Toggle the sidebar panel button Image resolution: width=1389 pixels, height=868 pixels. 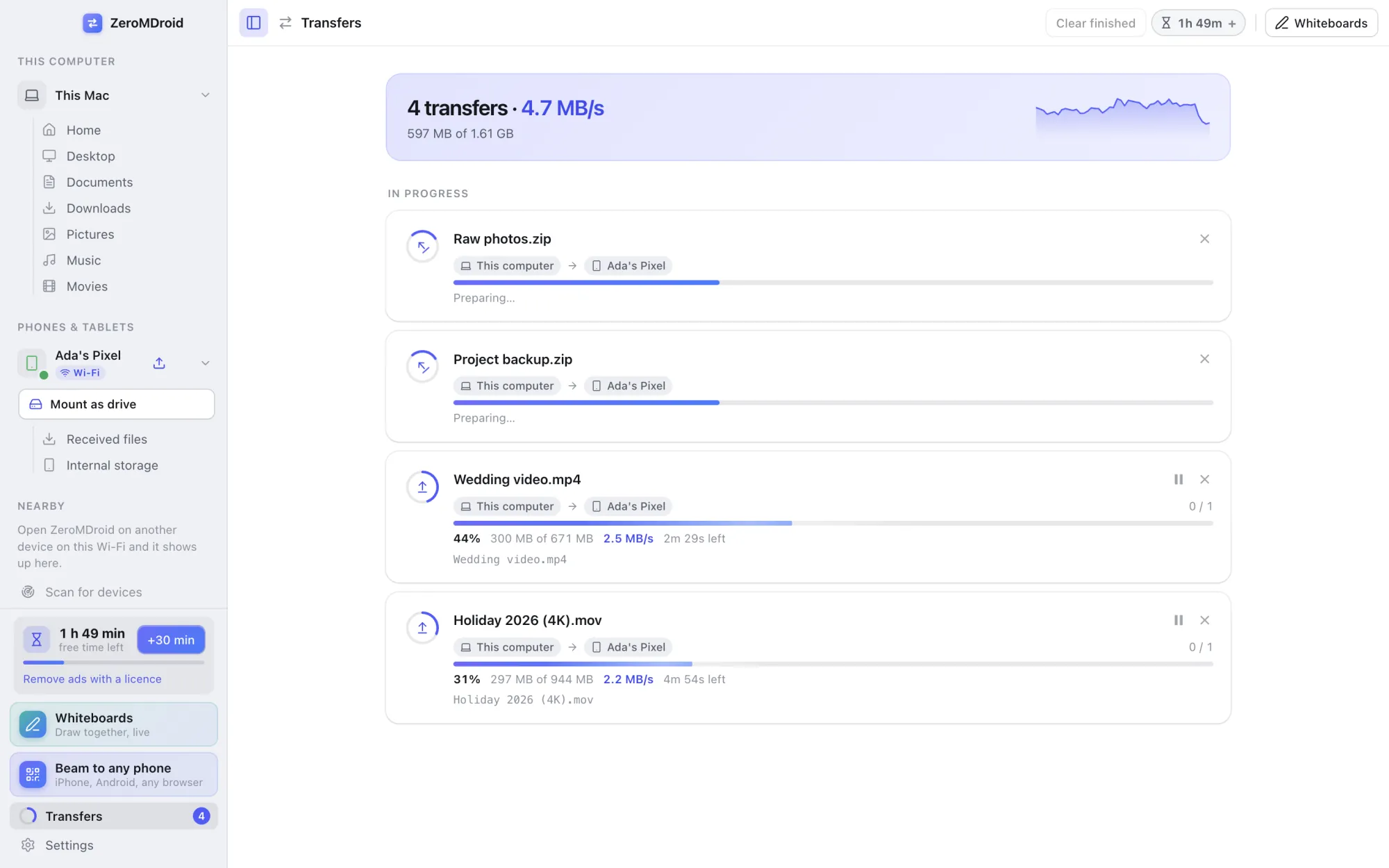[253, 23]
